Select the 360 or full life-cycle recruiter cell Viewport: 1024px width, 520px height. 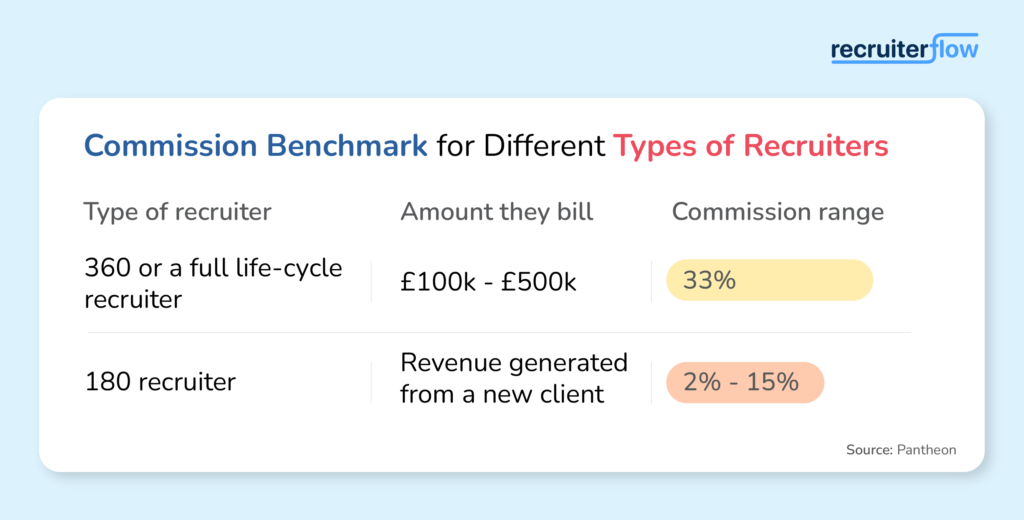point(213,283)
